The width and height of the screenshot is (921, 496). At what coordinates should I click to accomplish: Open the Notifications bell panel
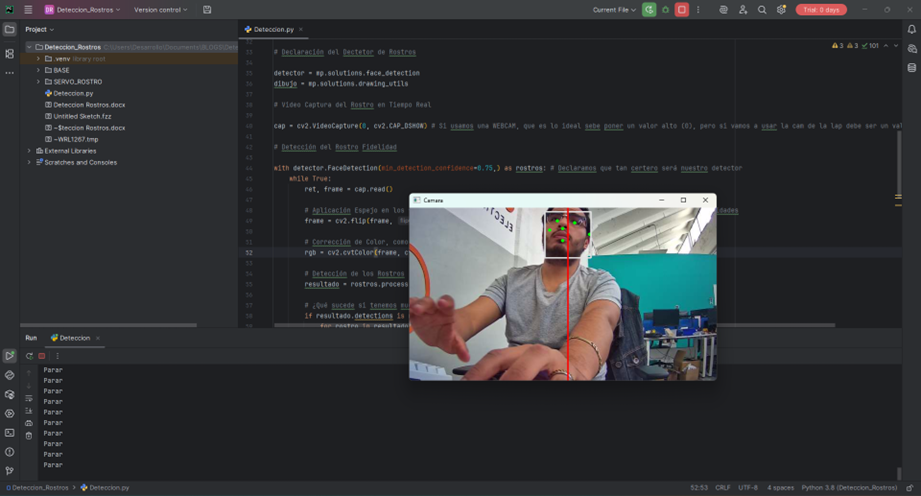click(911, 30)
